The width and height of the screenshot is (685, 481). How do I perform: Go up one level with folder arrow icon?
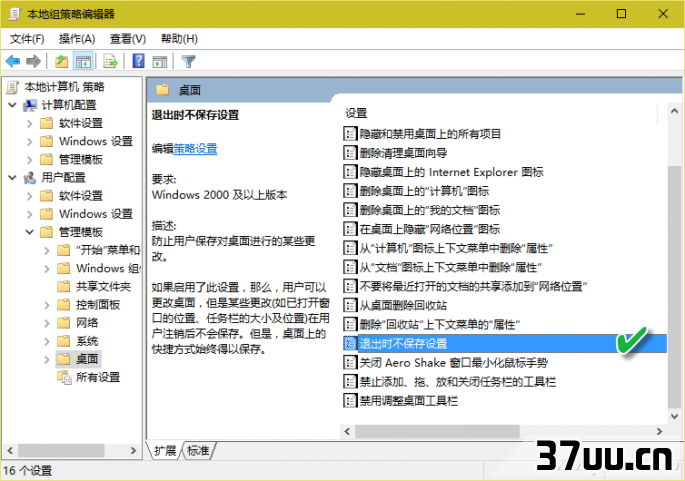pyautogui.click(x=61, y=61)
